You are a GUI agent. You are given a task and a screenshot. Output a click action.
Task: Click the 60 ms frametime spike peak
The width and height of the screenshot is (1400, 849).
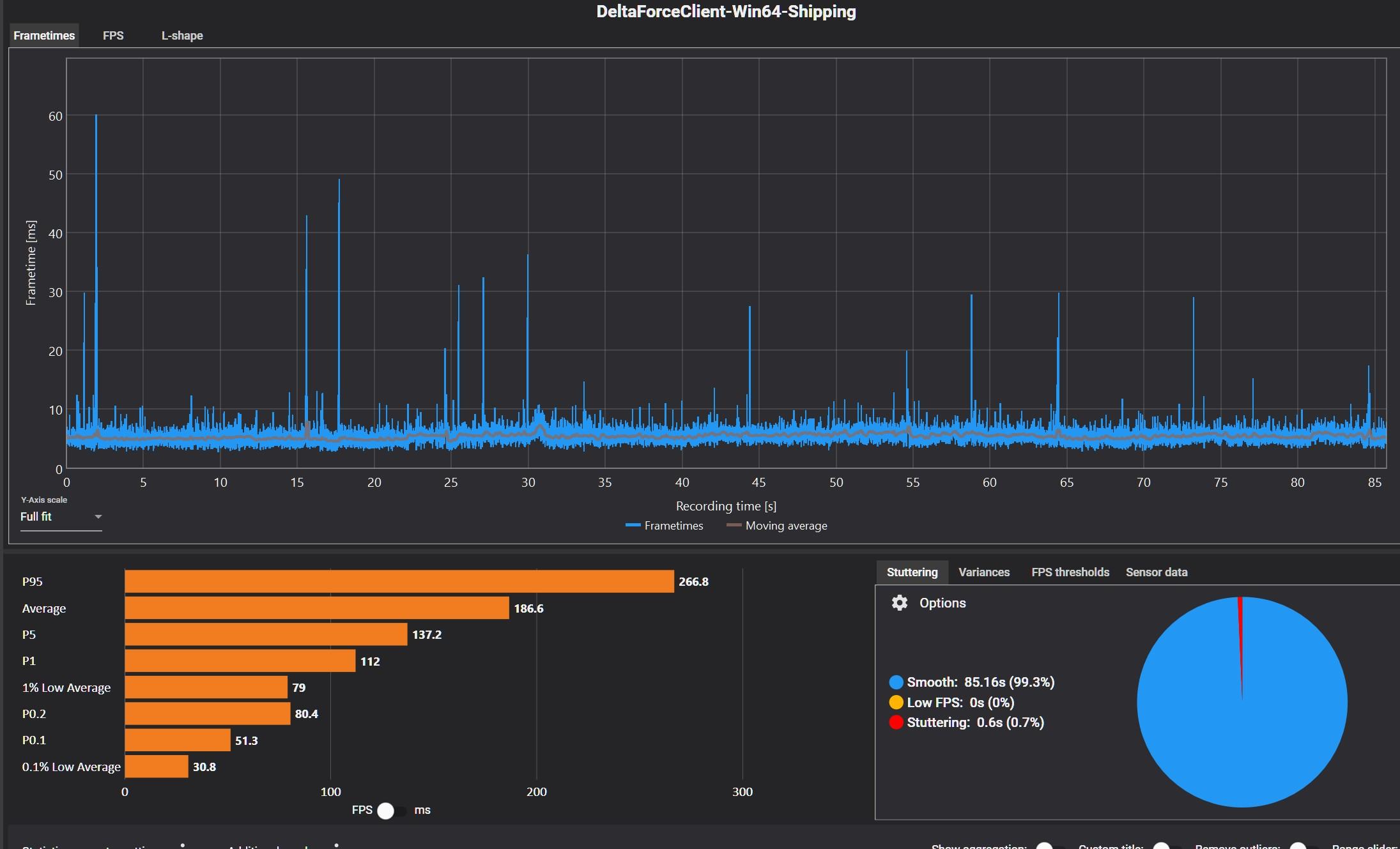(96, 117)
